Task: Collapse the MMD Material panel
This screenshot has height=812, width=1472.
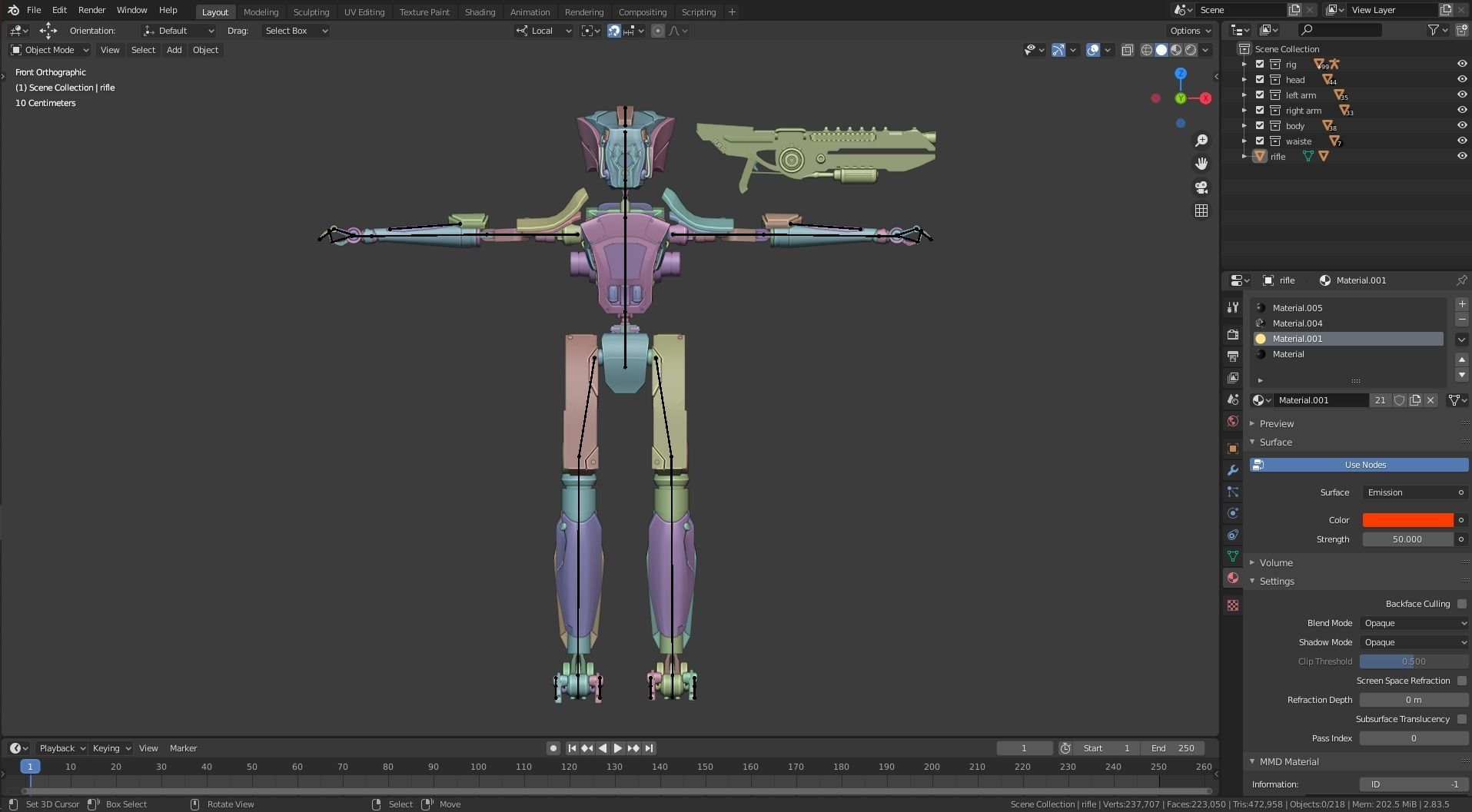Action: click(x=1288, y=762)
